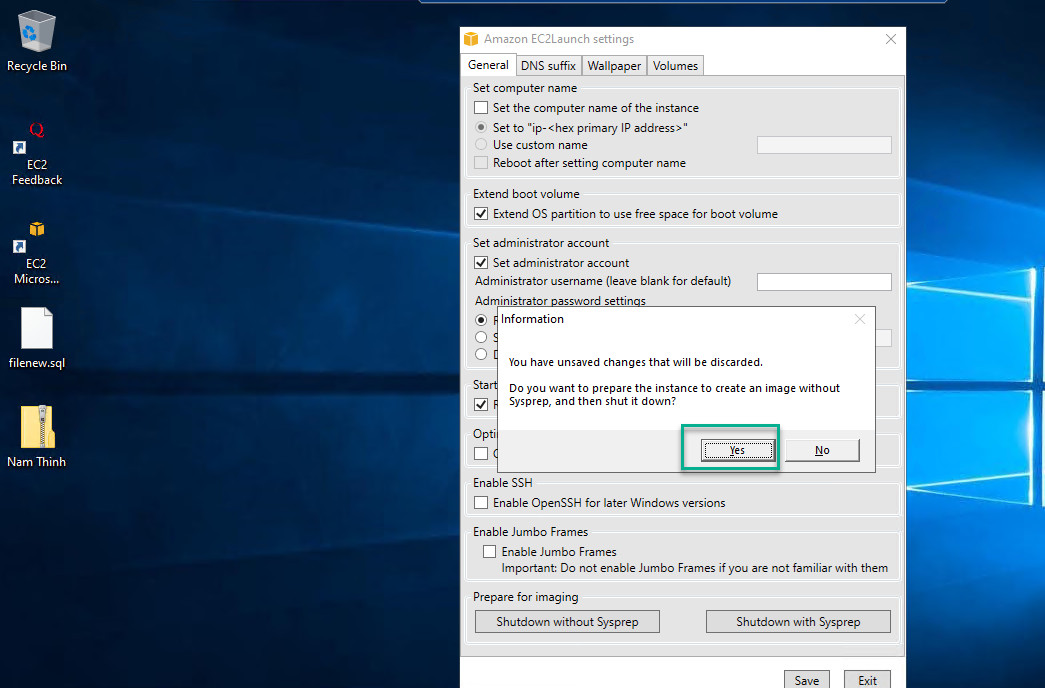Uncheck the Set administrator account checkbox
The image size is (1045, 688).
coord(481,263)
